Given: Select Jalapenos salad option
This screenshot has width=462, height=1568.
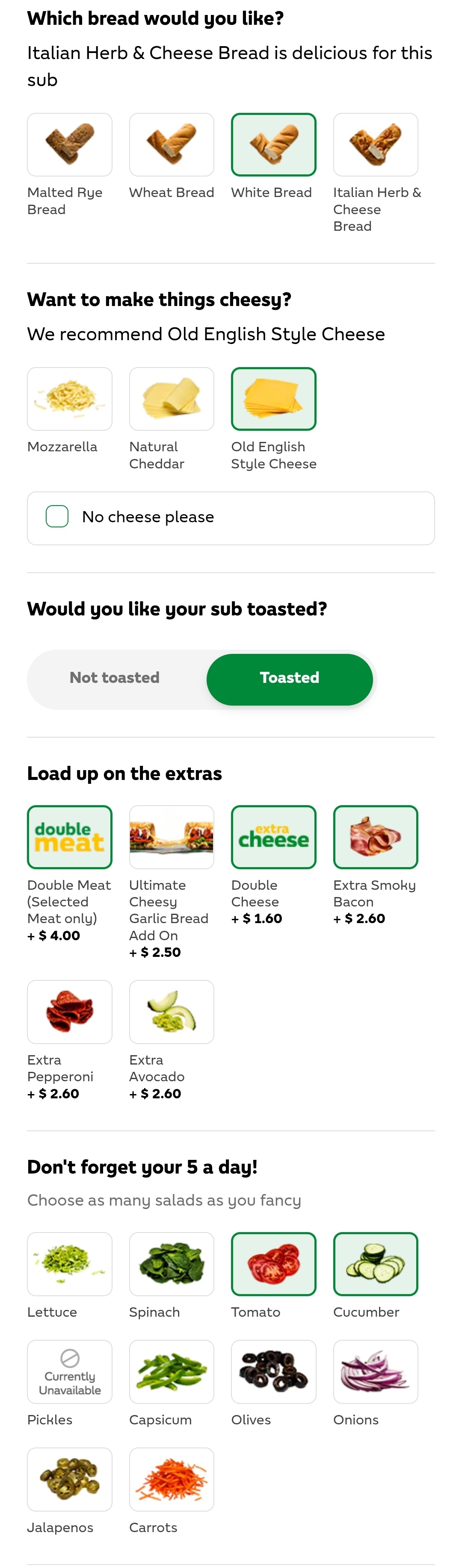Looking at the screenshot, I should 69,1480.
